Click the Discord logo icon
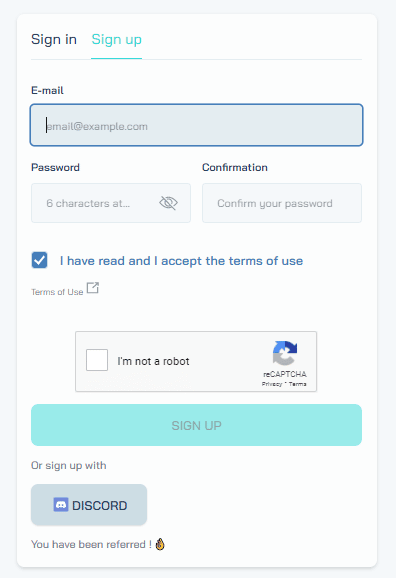The width and height of the screenshot is (396, 578). pos(61,505)
